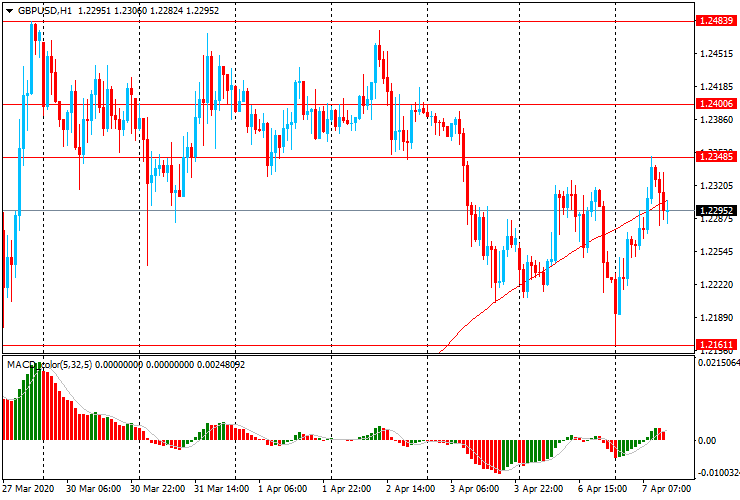Click the 1 Apr 06:00 time label

[x=283, y=489]
